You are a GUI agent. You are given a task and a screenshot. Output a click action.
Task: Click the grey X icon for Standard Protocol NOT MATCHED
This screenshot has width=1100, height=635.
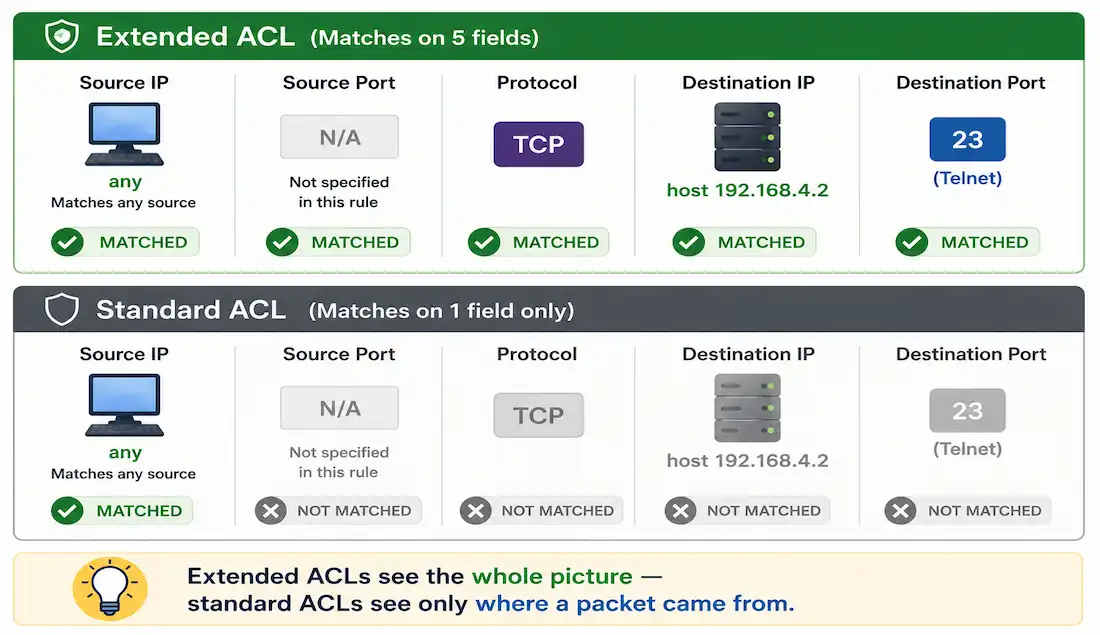pos(476,511)
